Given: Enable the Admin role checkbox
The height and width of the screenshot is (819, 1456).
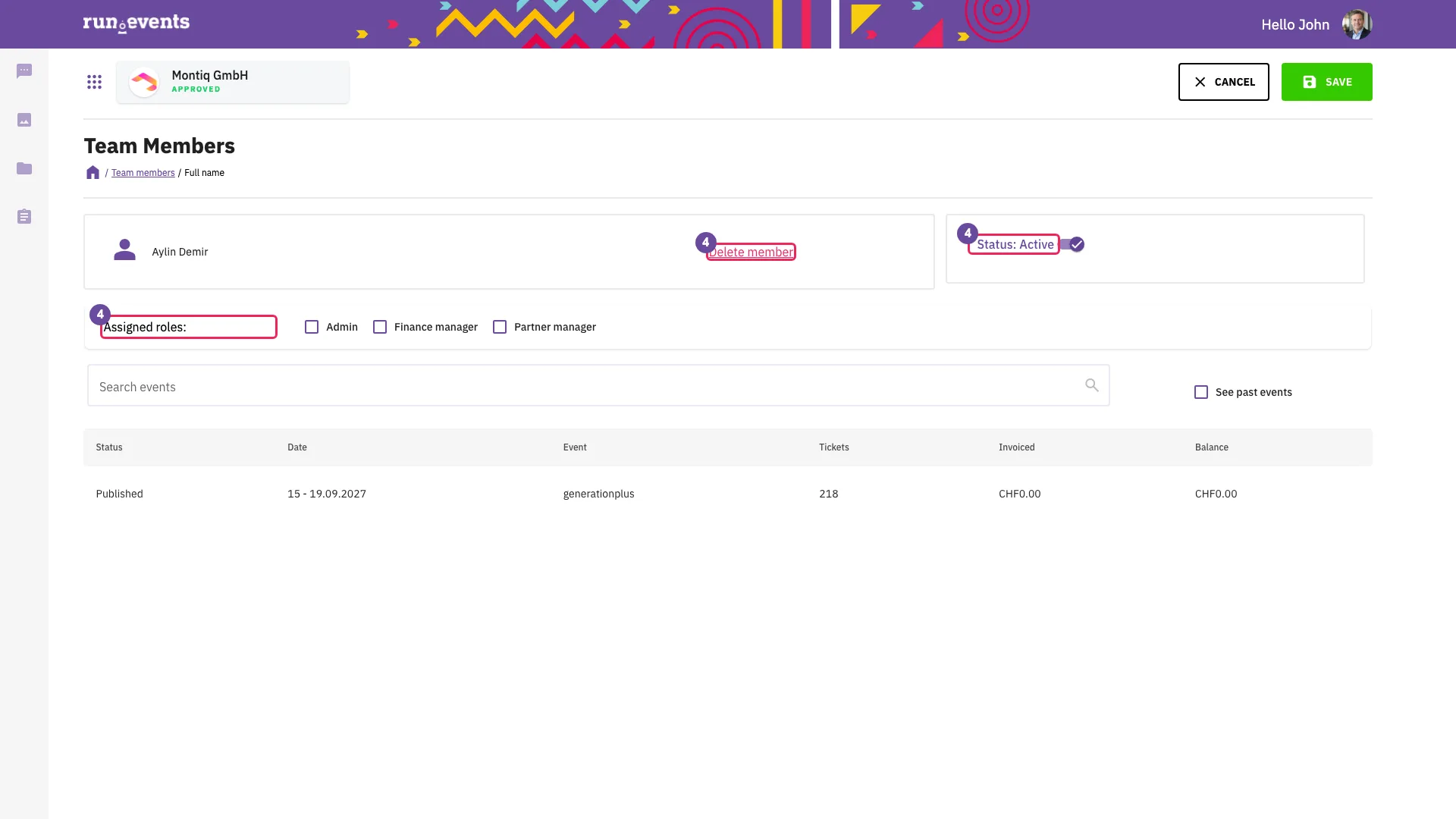Looking at the screenshot, I should tap(312, 327).
